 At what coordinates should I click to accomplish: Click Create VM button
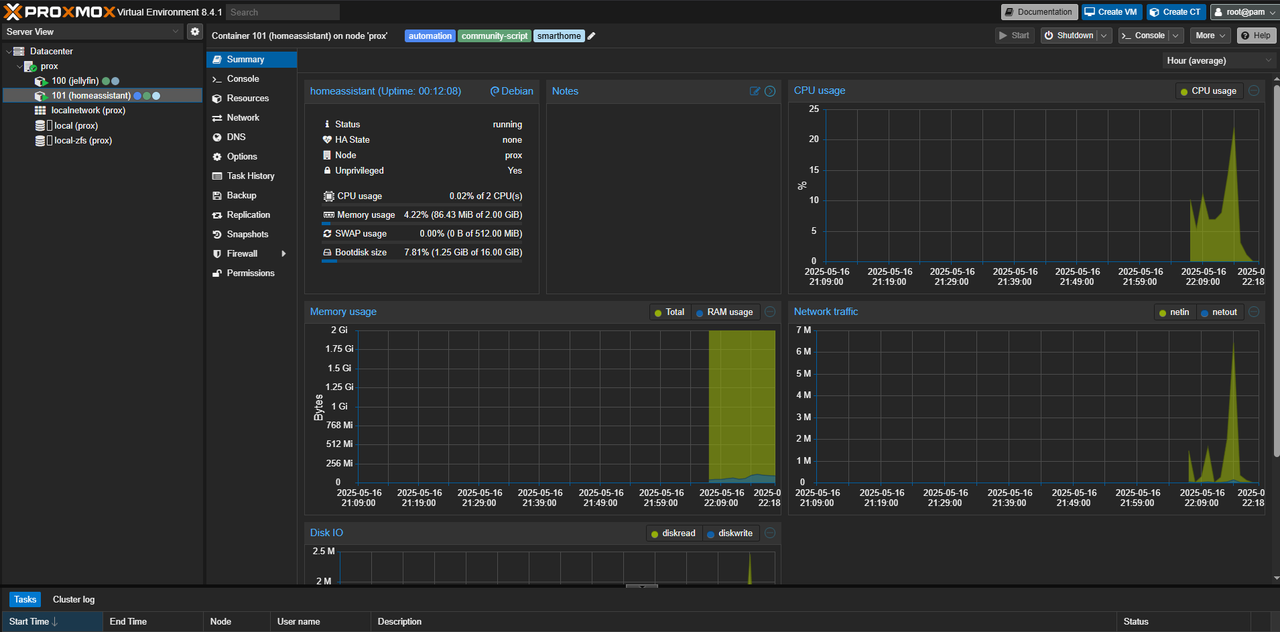point(1111,12)
